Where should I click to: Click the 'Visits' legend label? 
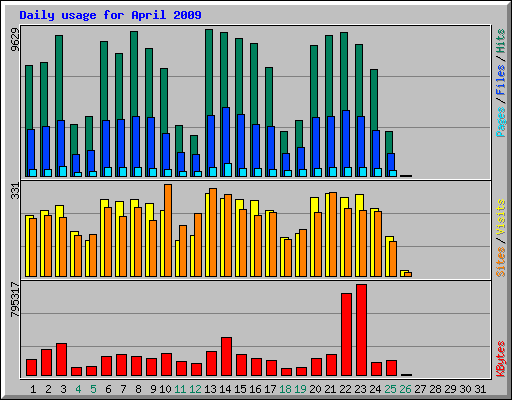click(500, 218)
